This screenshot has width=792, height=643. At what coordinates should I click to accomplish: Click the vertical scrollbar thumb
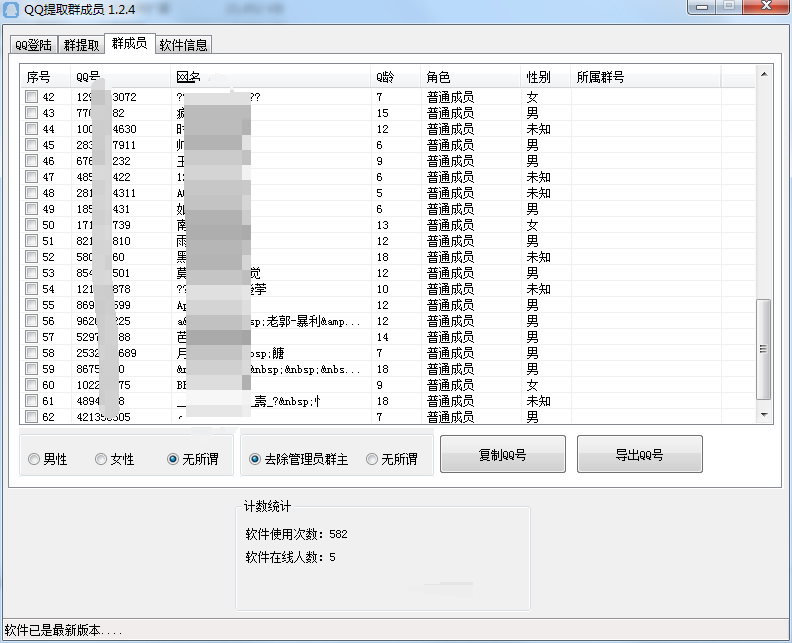point(764,349)
